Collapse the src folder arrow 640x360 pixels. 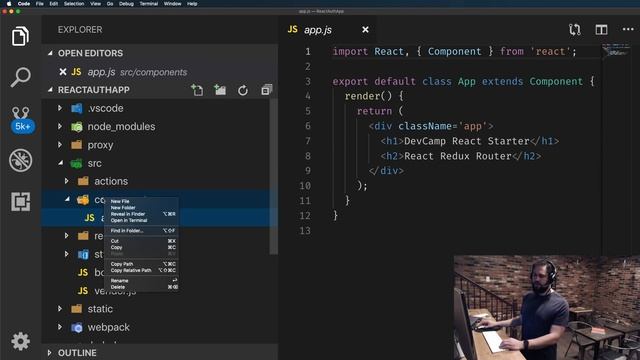click(x=60, y=163)
